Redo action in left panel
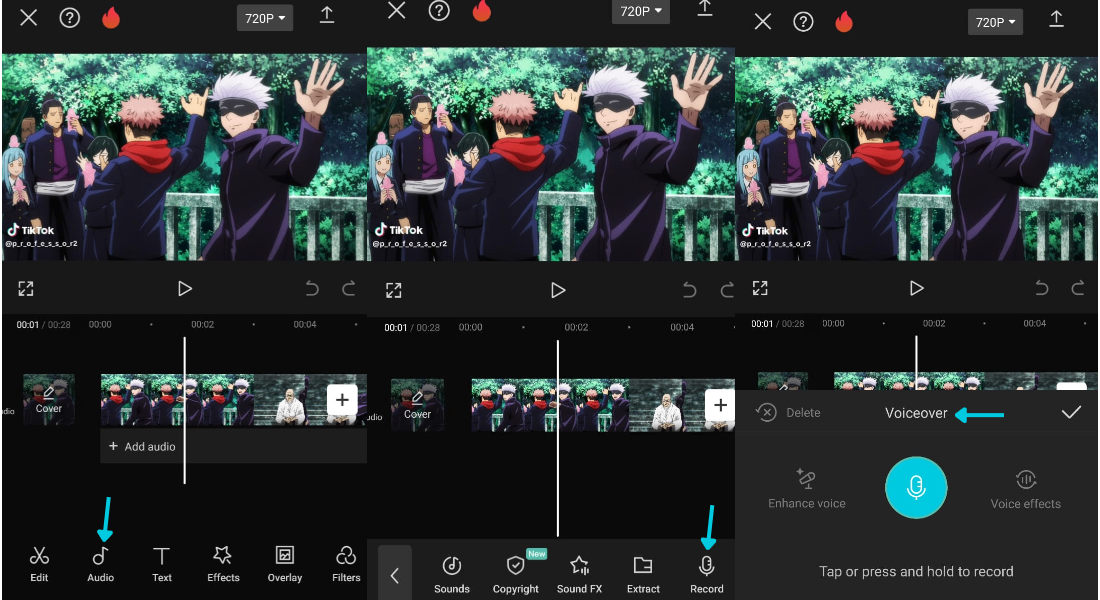This screenshot has height=600, width=1100. tap(349, 288)
